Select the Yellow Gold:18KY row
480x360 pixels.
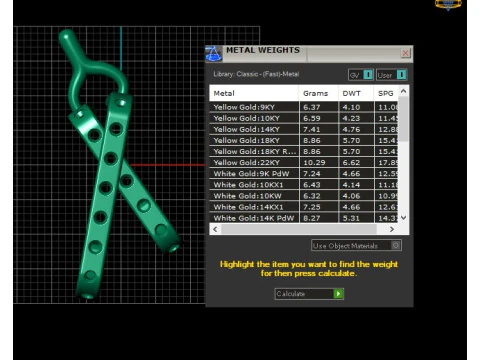pyautogui.click(x=304, y=140)
